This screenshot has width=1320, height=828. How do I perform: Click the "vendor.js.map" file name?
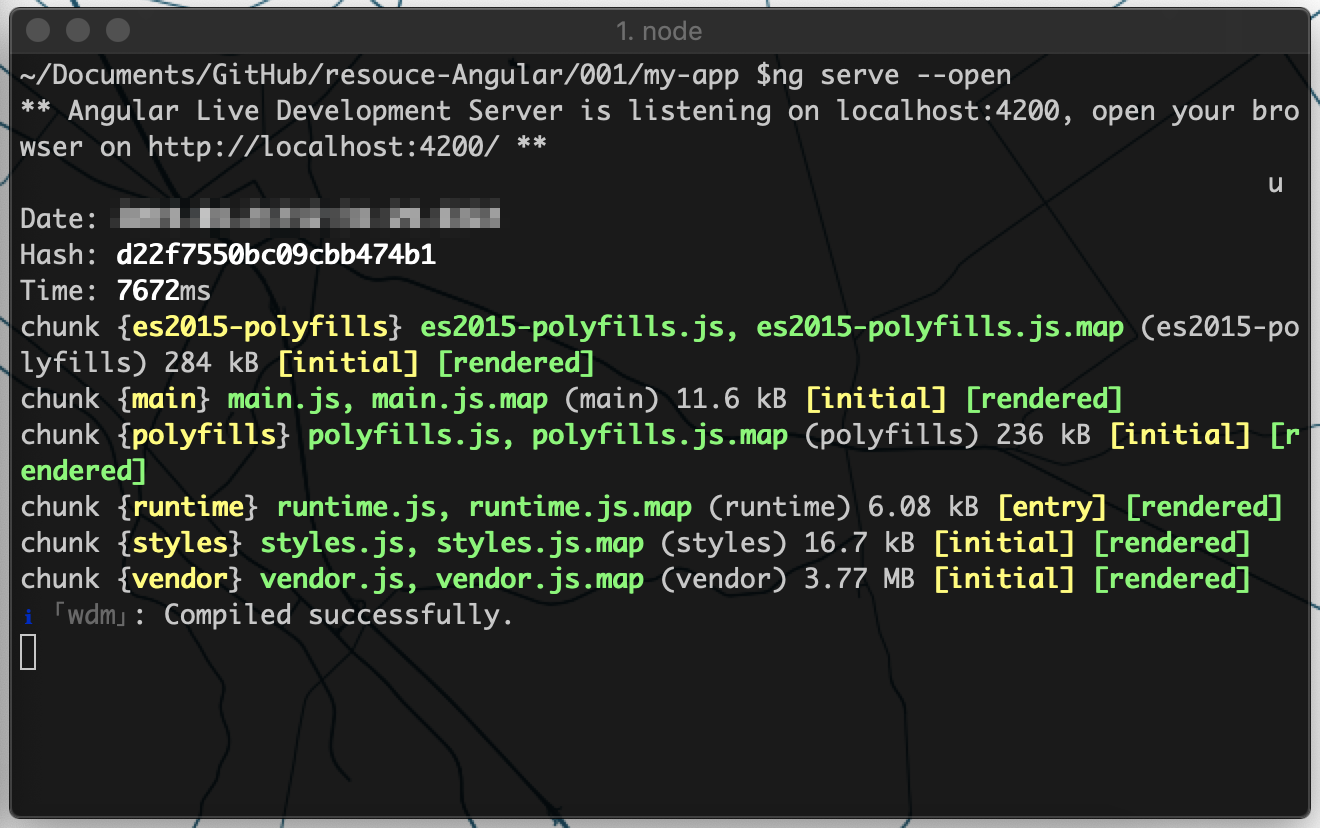pos(540,579)
